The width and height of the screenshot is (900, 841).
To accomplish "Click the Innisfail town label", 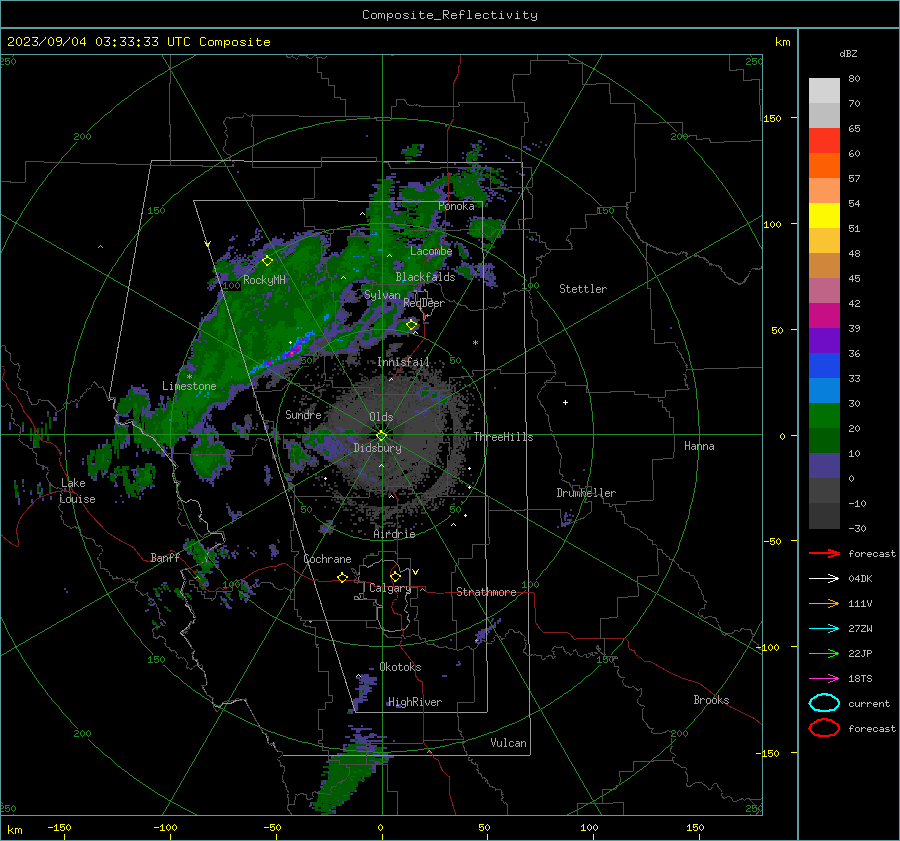I will (403, 362).
